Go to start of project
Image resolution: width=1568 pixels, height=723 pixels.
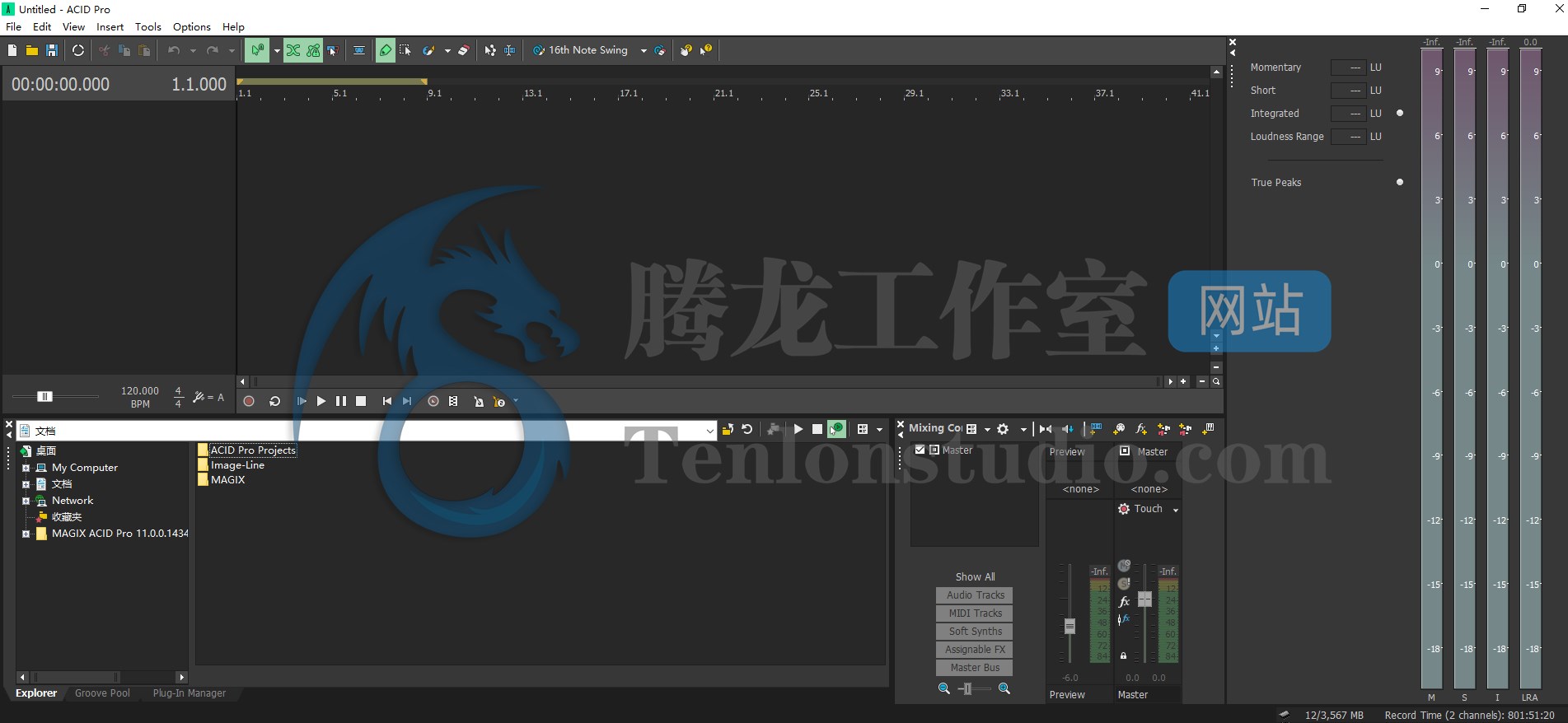(x=387, y=401)
